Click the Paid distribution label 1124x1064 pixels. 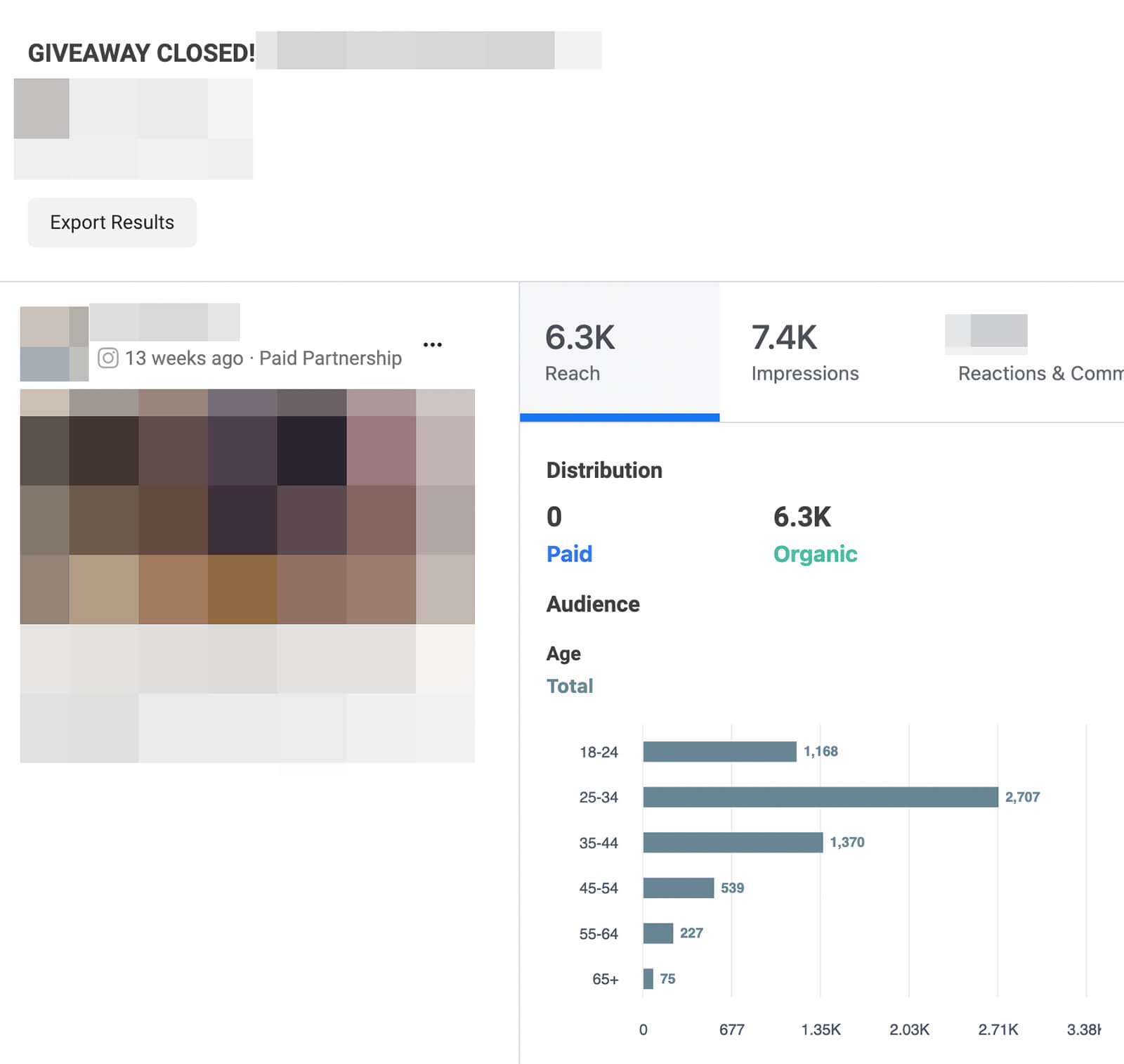[x=569, y=554]
